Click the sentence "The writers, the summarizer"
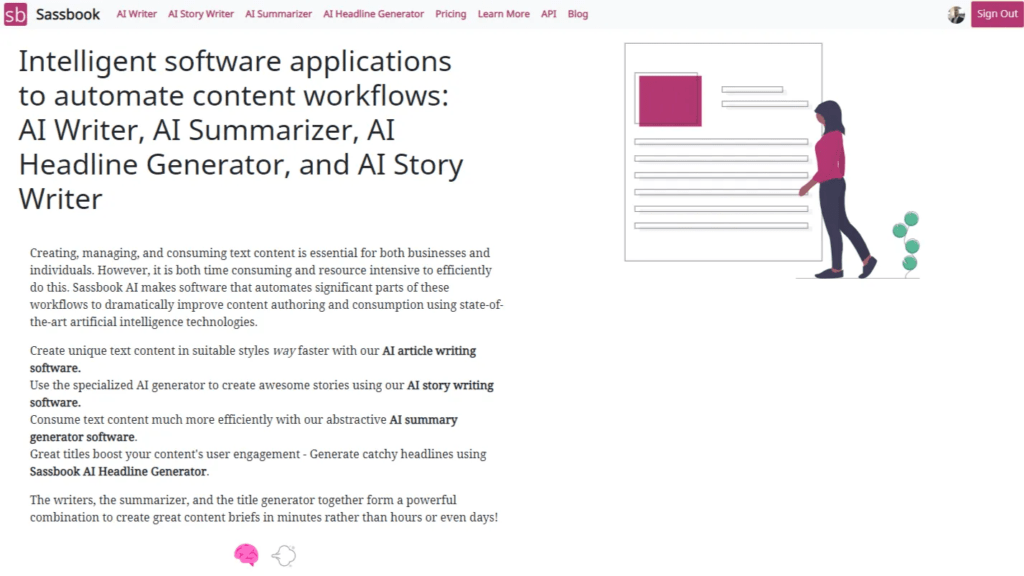The height and width of the screenshot is (576, 1024). (x=264, y=509)
